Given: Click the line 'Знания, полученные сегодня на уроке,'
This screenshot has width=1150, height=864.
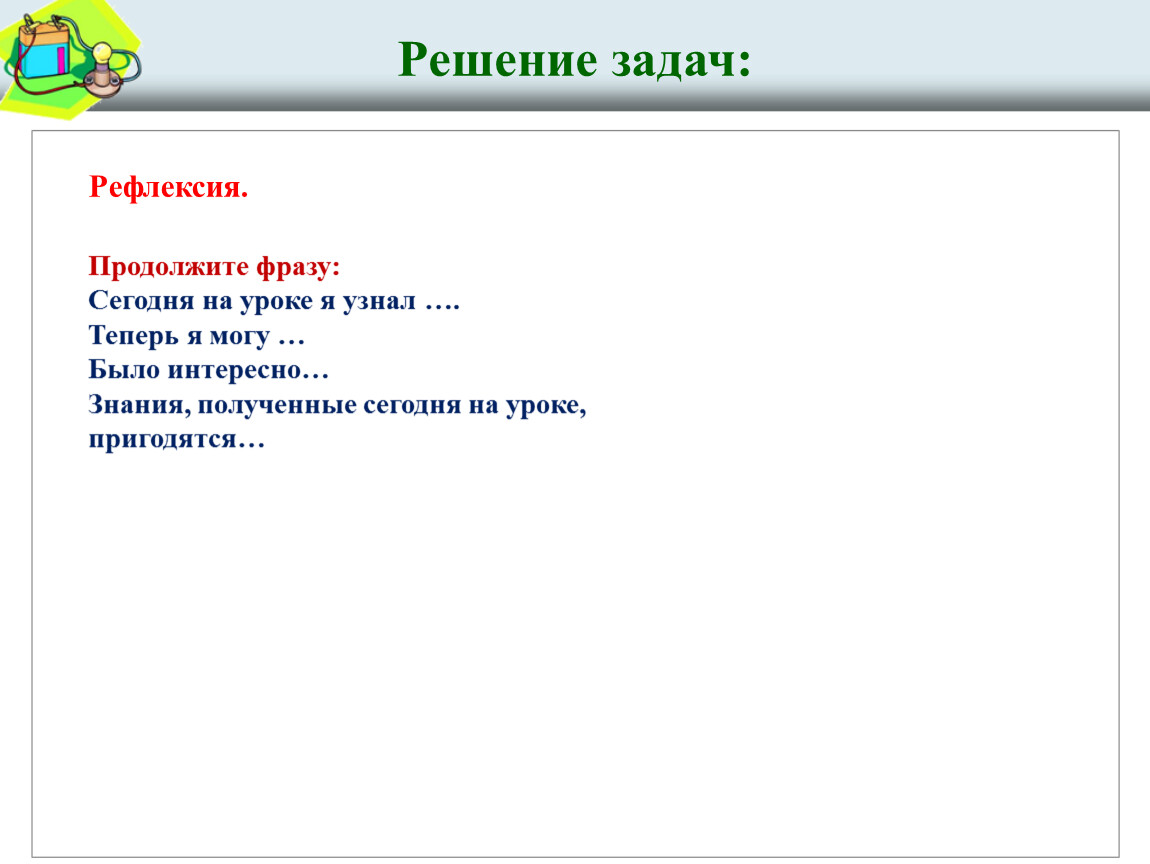Looking at the screenshot, I should [337, 405].
